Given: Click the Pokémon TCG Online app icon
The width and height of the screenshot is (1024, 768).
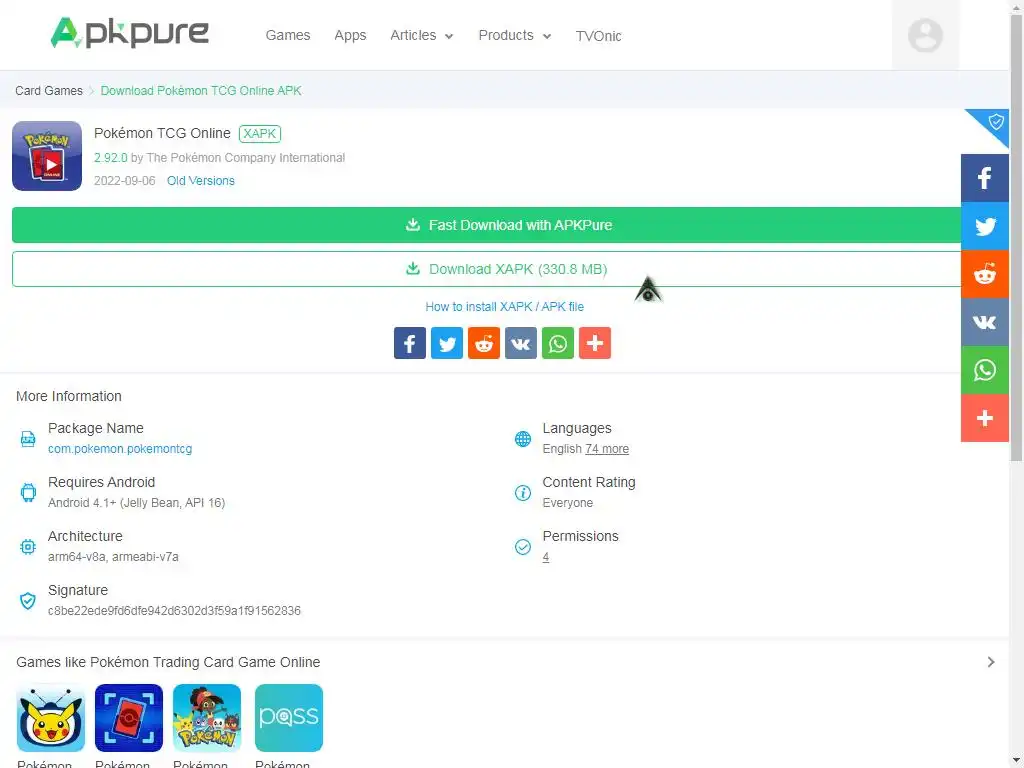Looking at the screenshot, I should coord(47,155).
